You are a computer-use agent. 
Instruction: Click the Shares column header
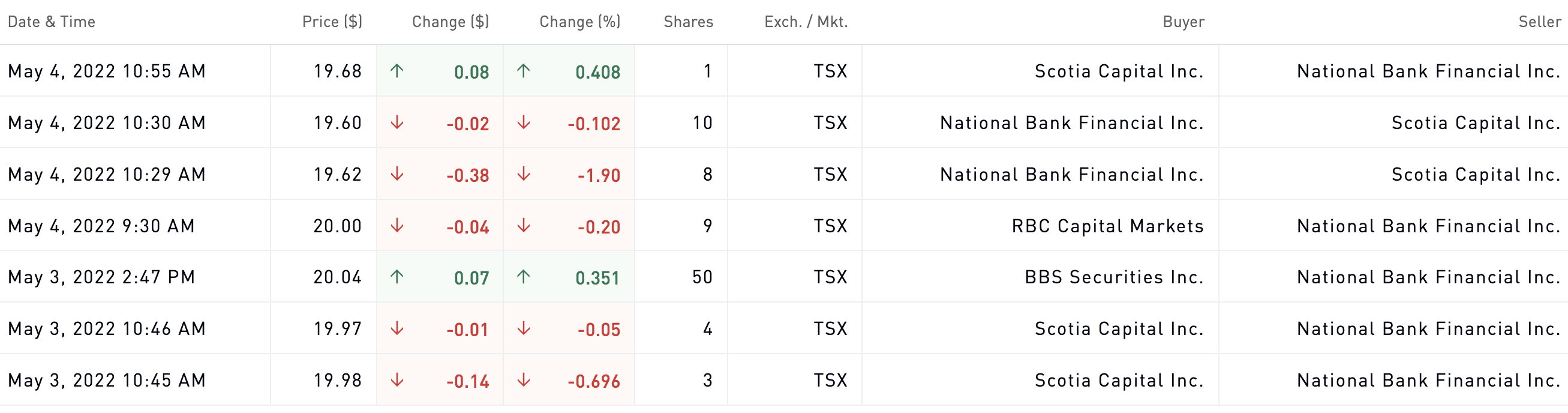[x=689, y=22]
